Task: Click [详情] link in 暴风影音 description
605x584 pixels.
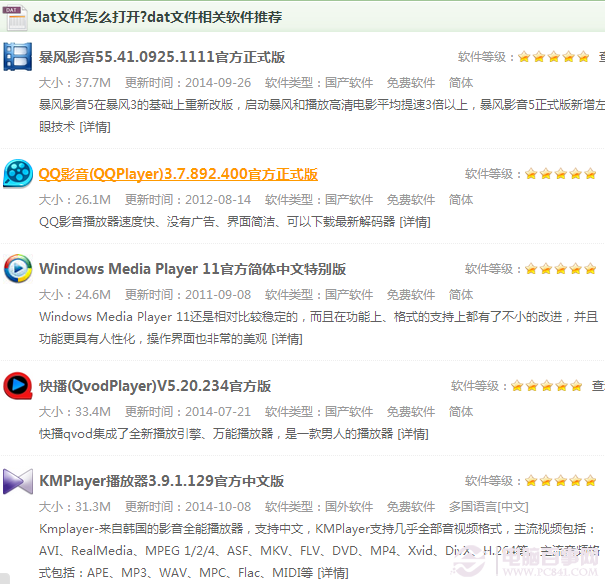Action: click(95, 127)
